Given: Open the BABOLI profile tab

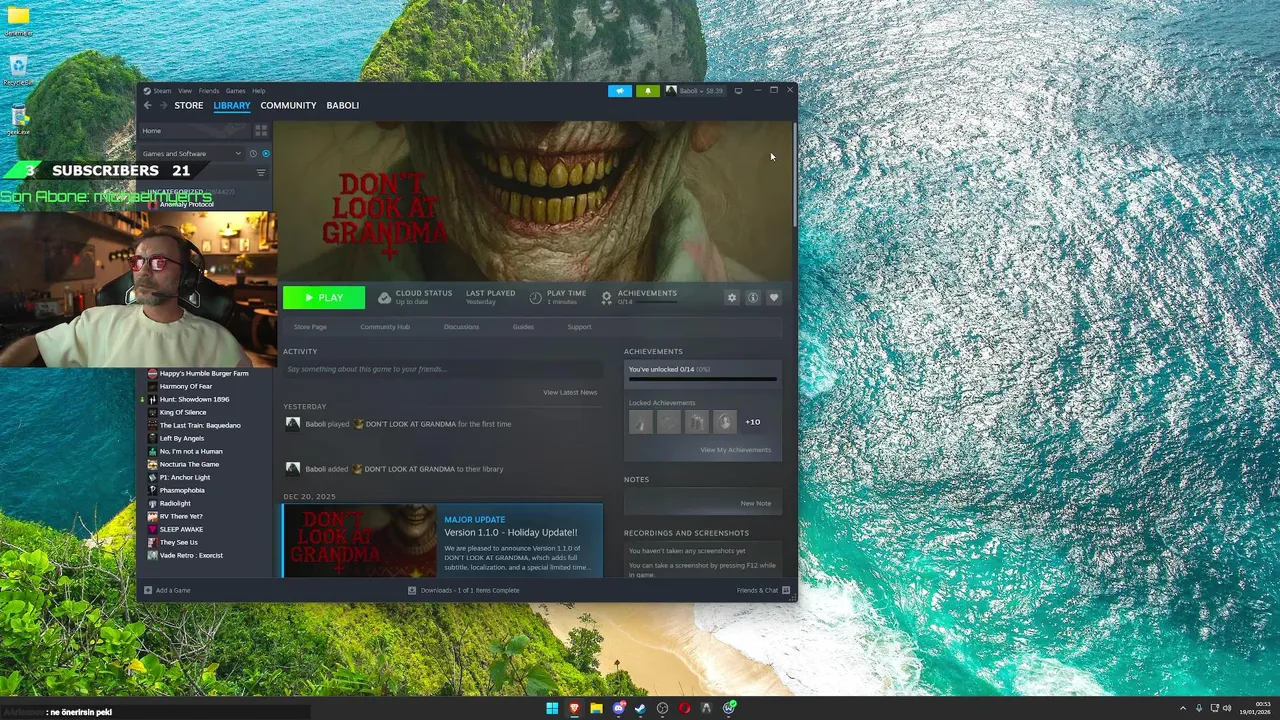Looking at the screenshot, I should pyautogui.click(x=342, y=105).
